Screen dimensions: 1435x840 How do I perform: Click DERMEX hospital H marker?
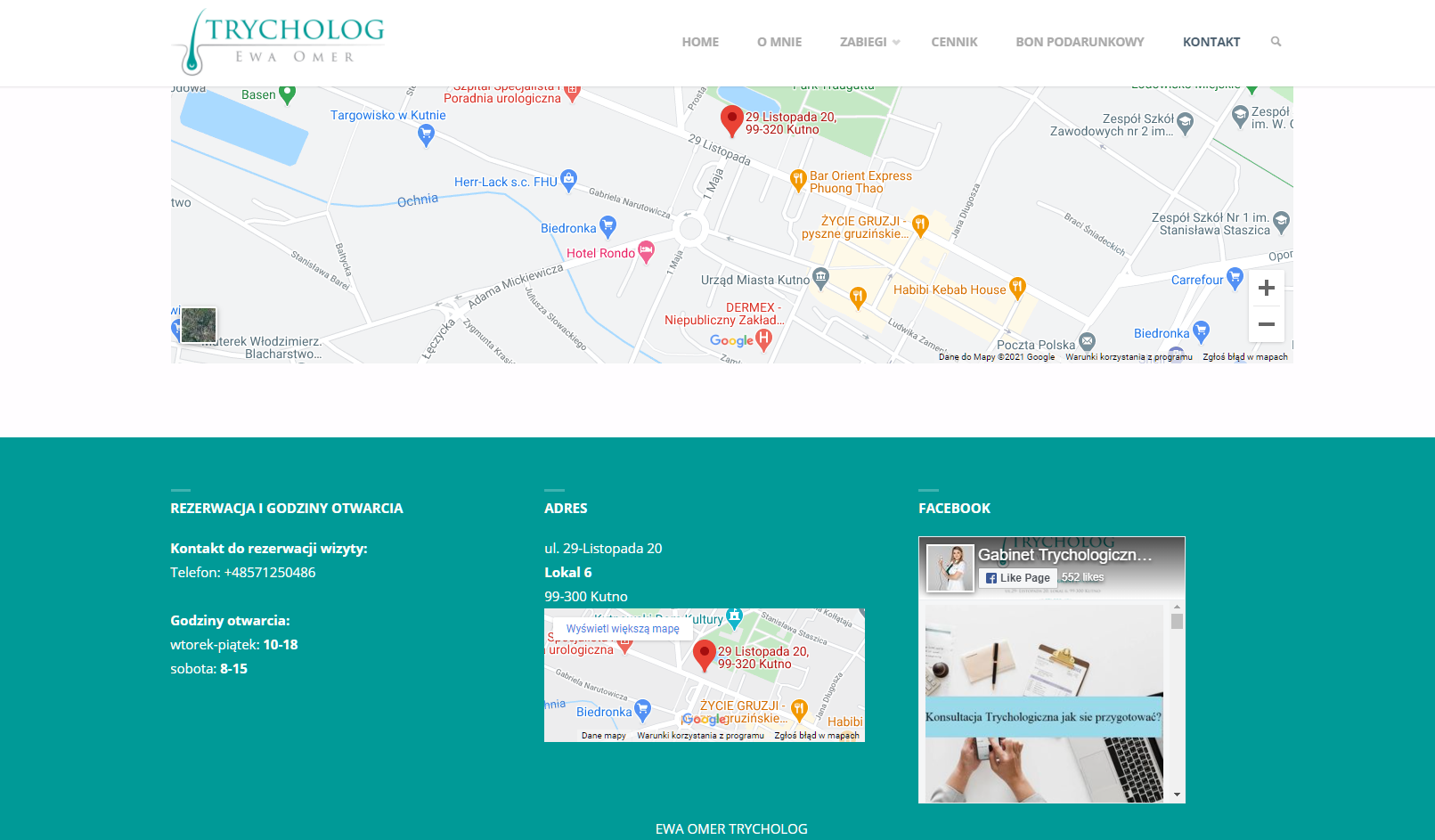[x=763, y=339]
